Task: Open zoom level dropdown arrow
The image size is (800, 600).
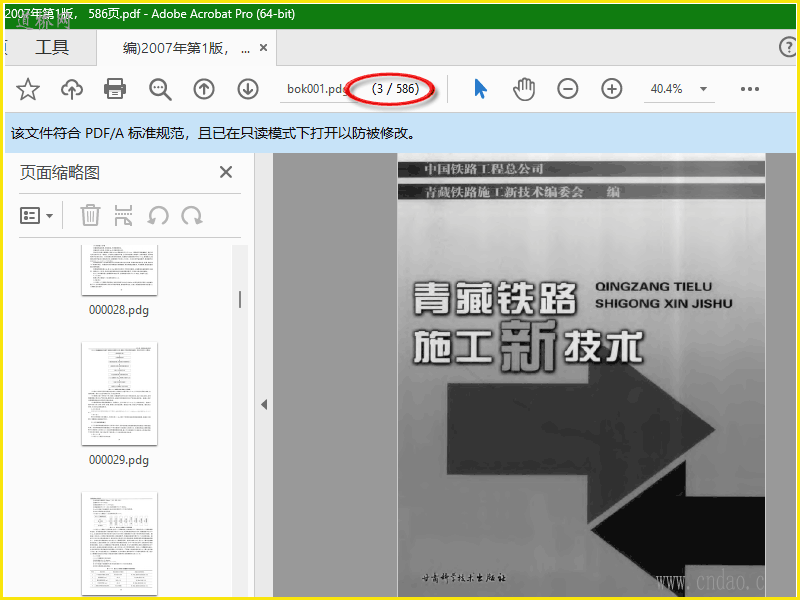Action: 704,89
